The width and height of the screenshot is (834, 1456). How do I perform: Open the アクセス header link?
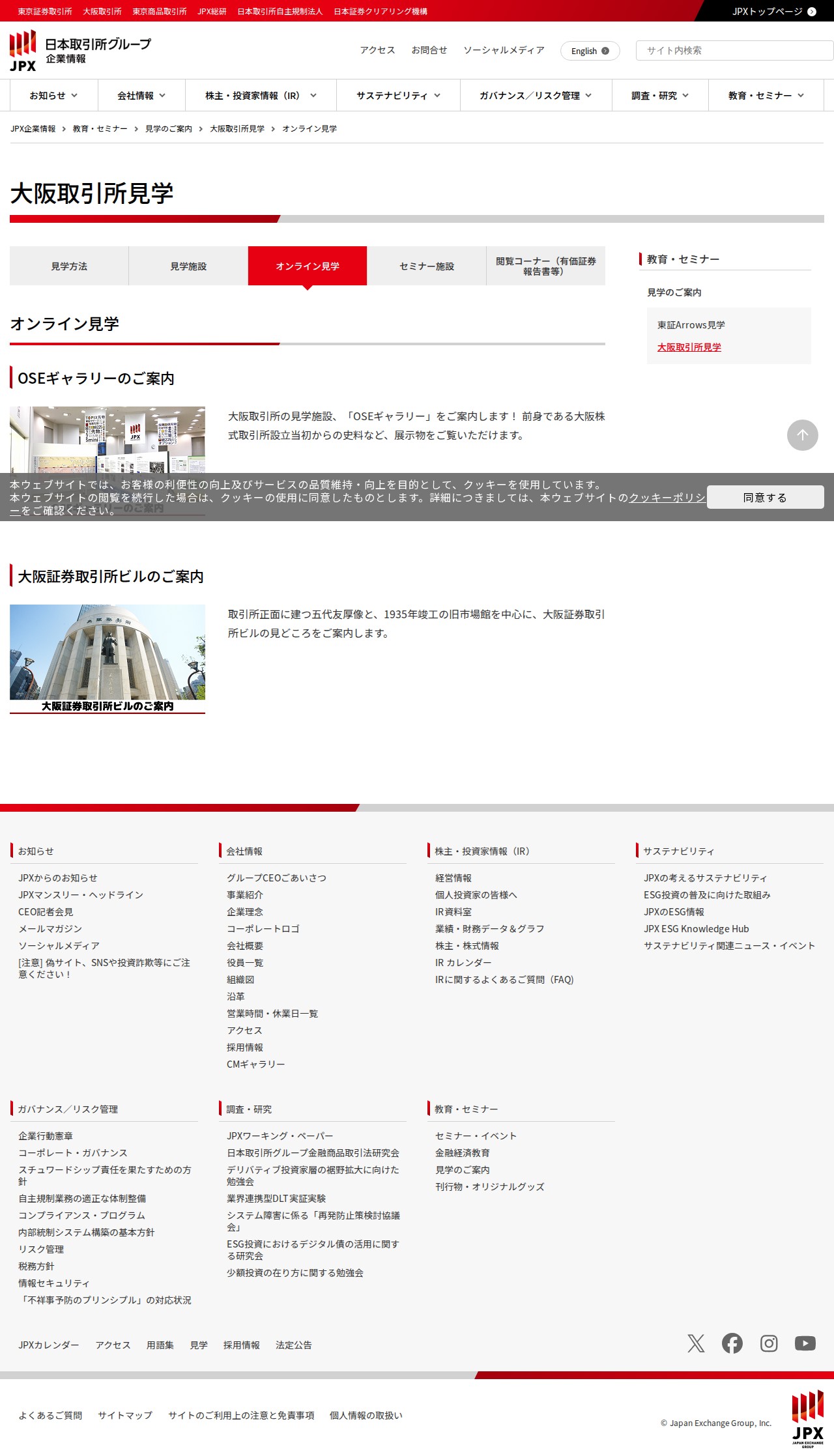378,50
